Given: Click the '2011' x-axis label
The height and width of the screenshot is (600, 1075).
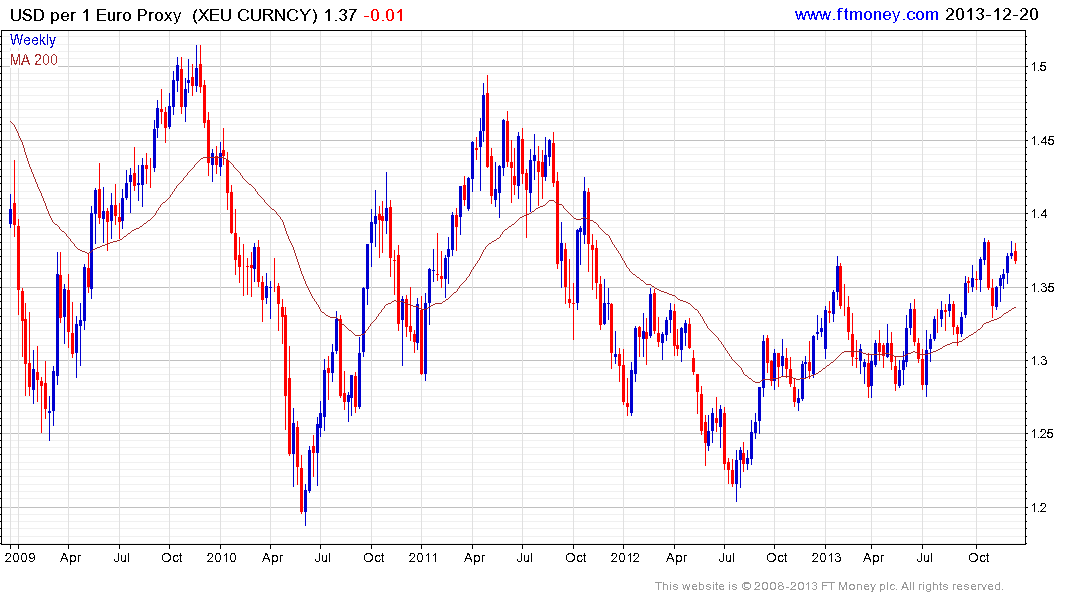Looking at the screenshot, I should (x=422, y=557).
